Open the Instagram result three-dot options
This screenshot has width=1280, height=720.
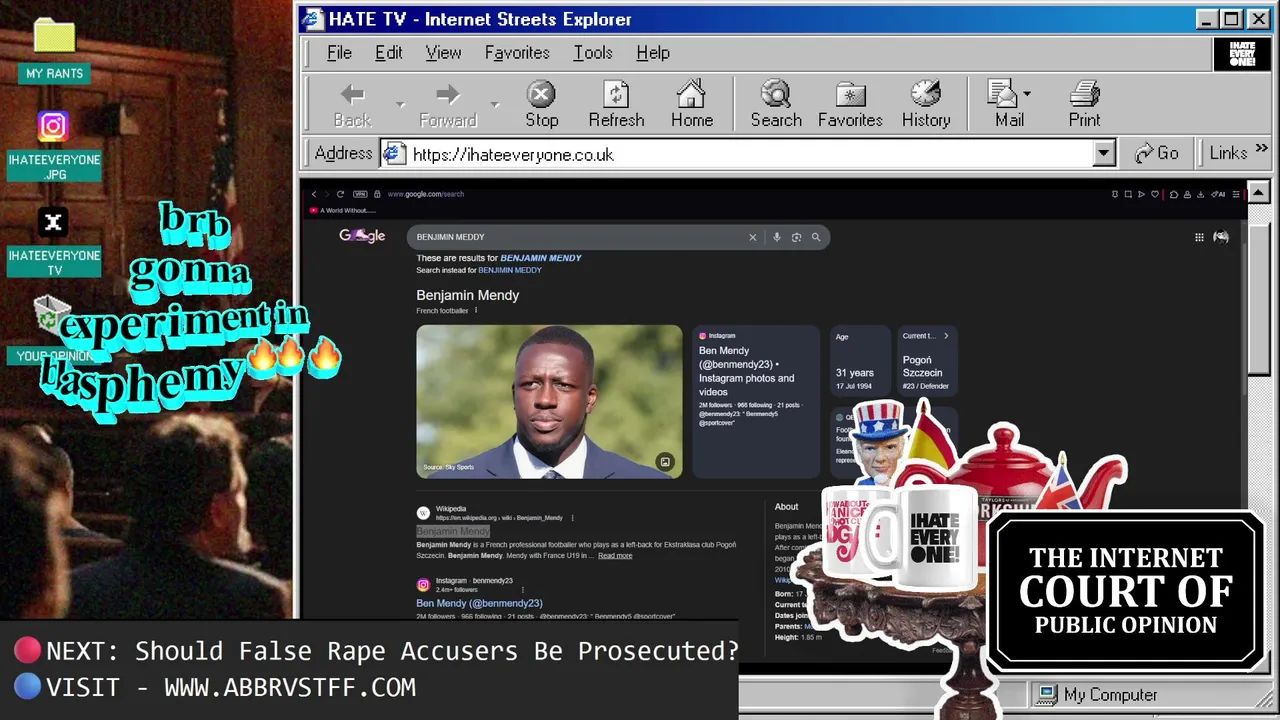523,590
